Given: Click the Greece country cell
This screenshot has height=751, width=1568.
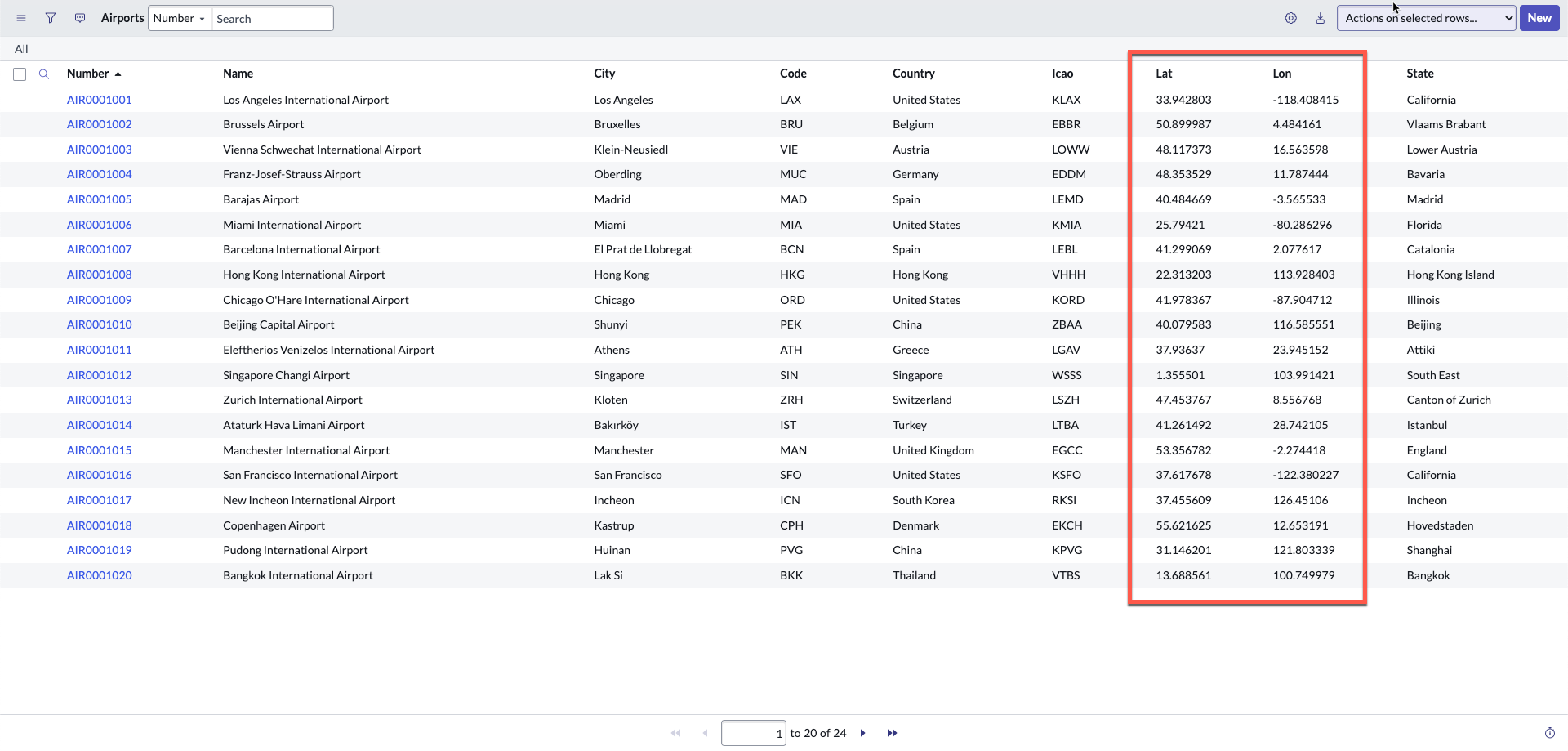Looking at the screenshot, I should (911, 350).
